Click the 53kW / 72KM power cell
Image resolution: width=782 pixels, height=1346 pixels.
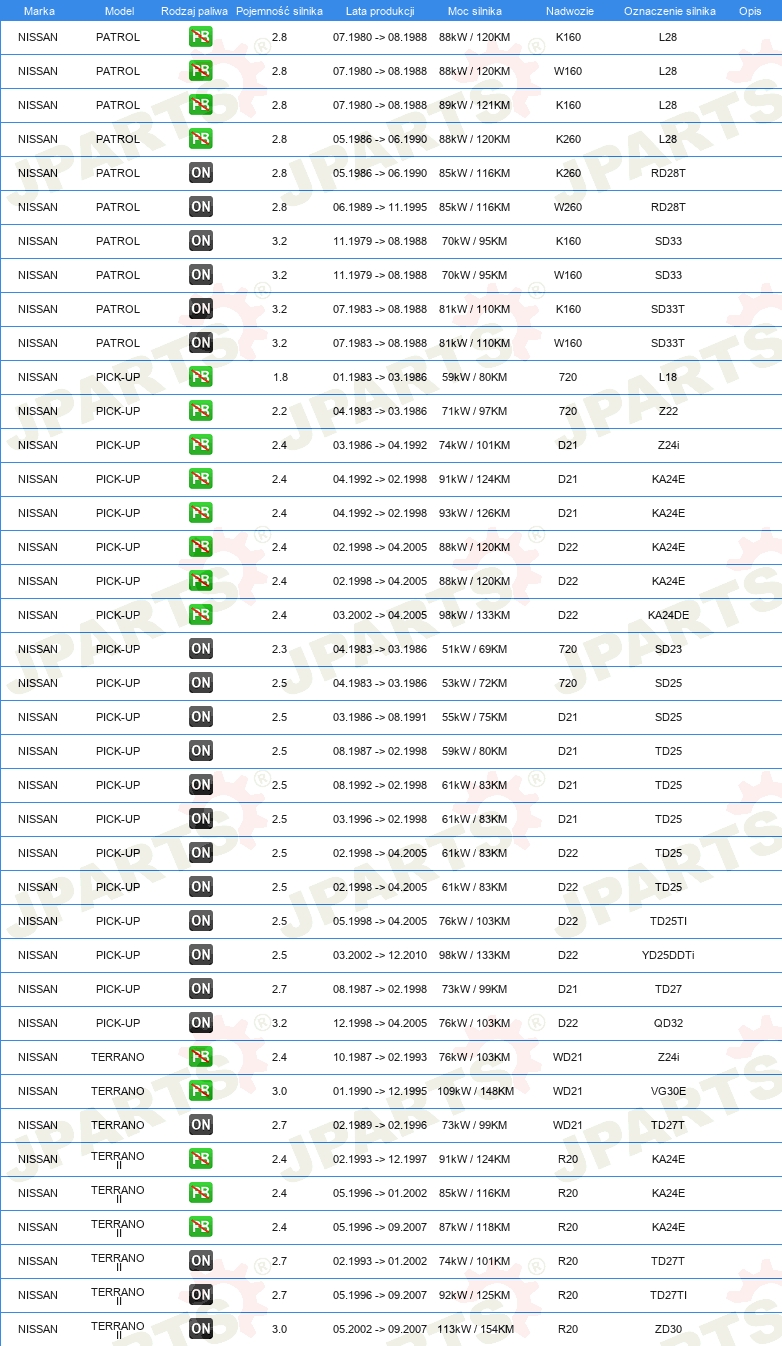[x=475, y=683]
